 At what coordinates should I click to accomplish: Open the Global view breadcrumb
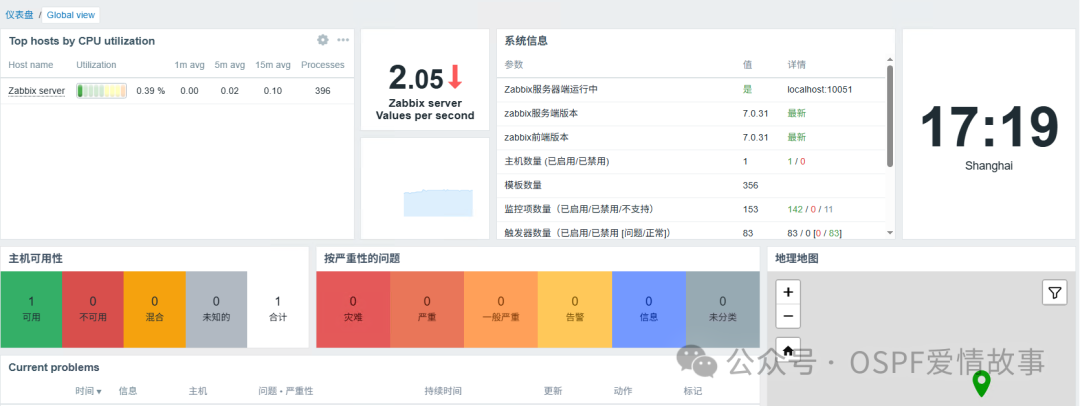(x=71, y=14)
